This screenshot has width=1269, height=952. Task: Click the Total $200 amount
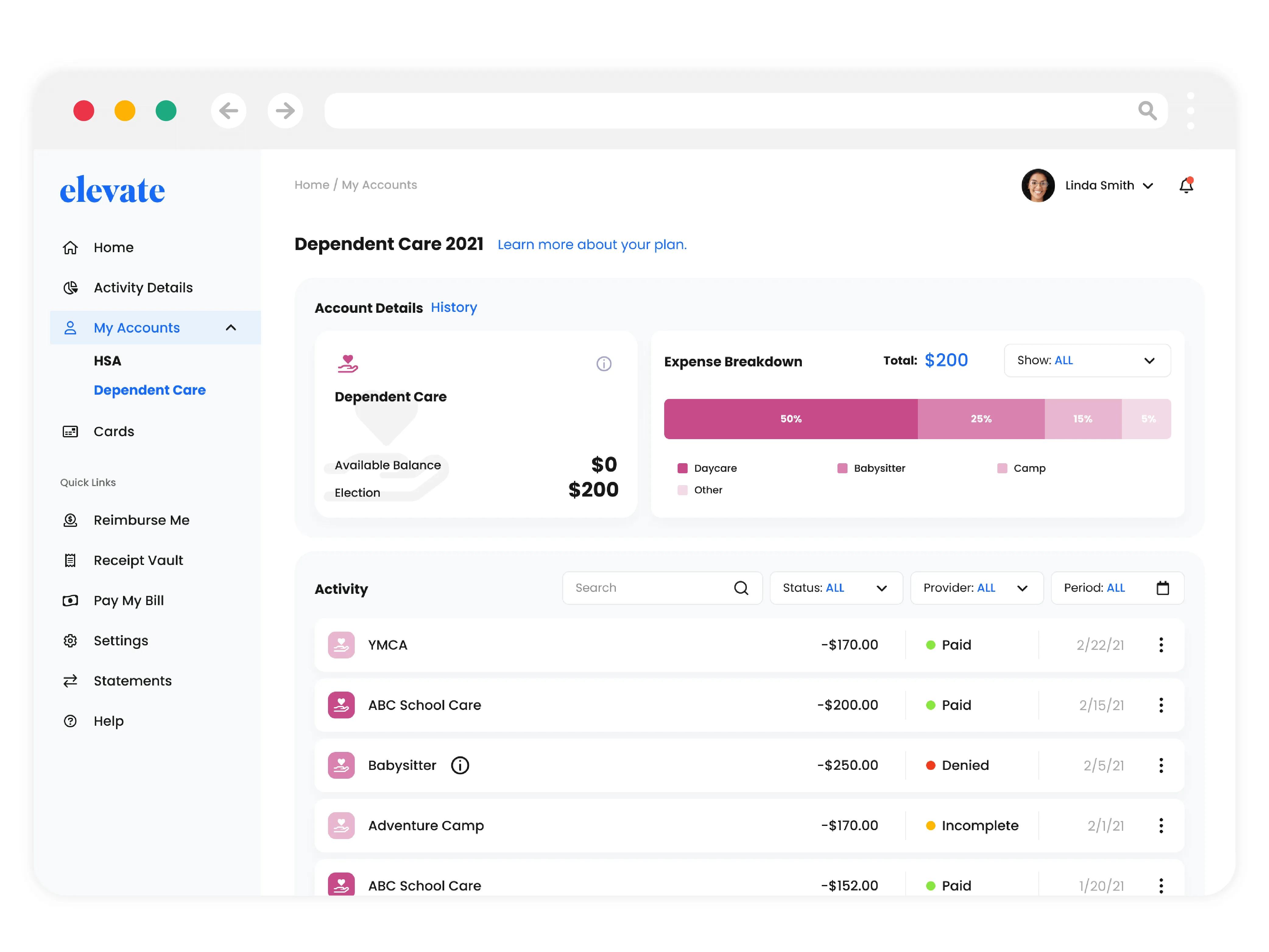tap(946, 360)
